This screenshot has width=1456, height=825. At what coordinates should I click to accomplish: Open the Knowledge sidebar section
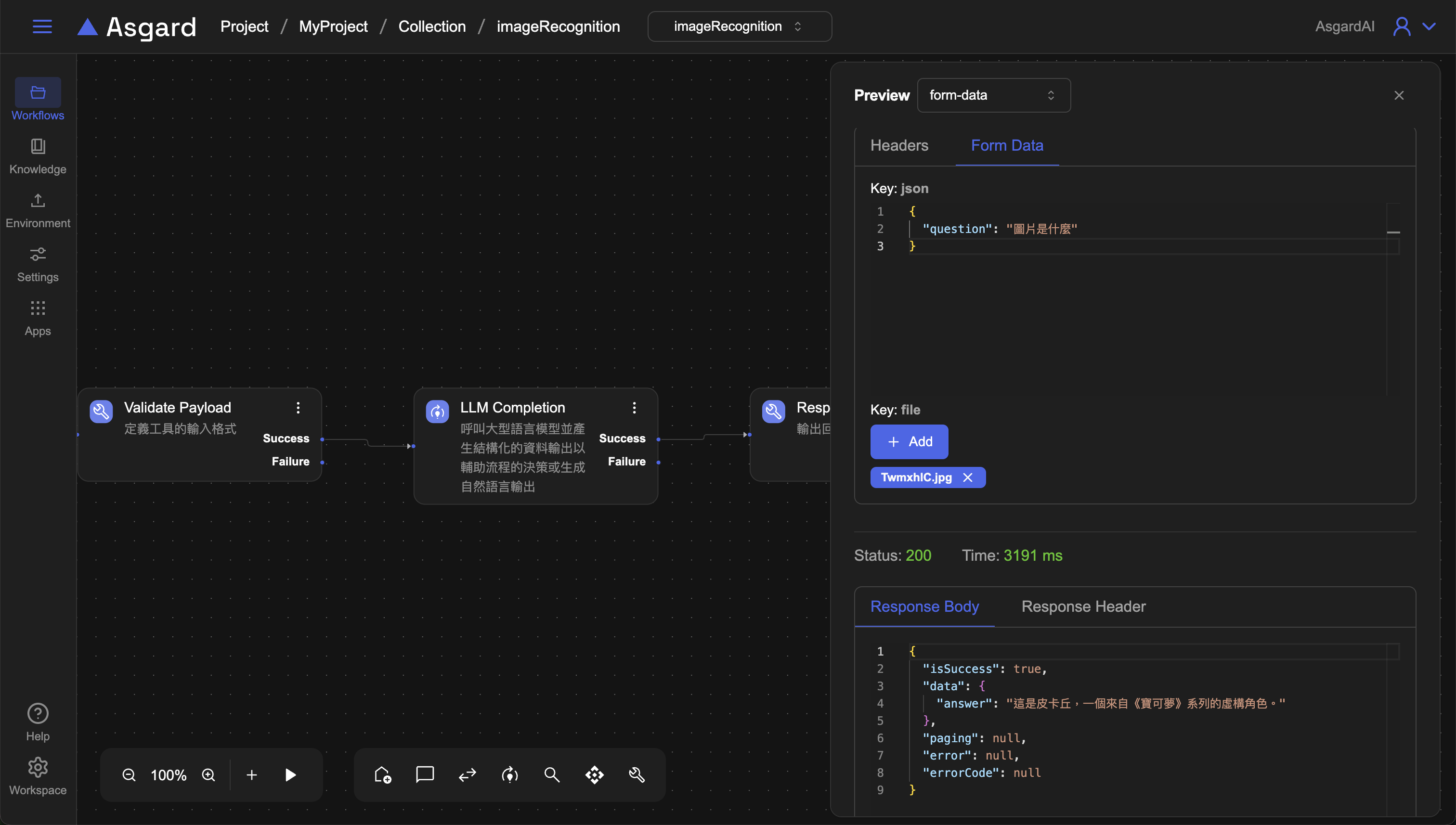(38, 156)
